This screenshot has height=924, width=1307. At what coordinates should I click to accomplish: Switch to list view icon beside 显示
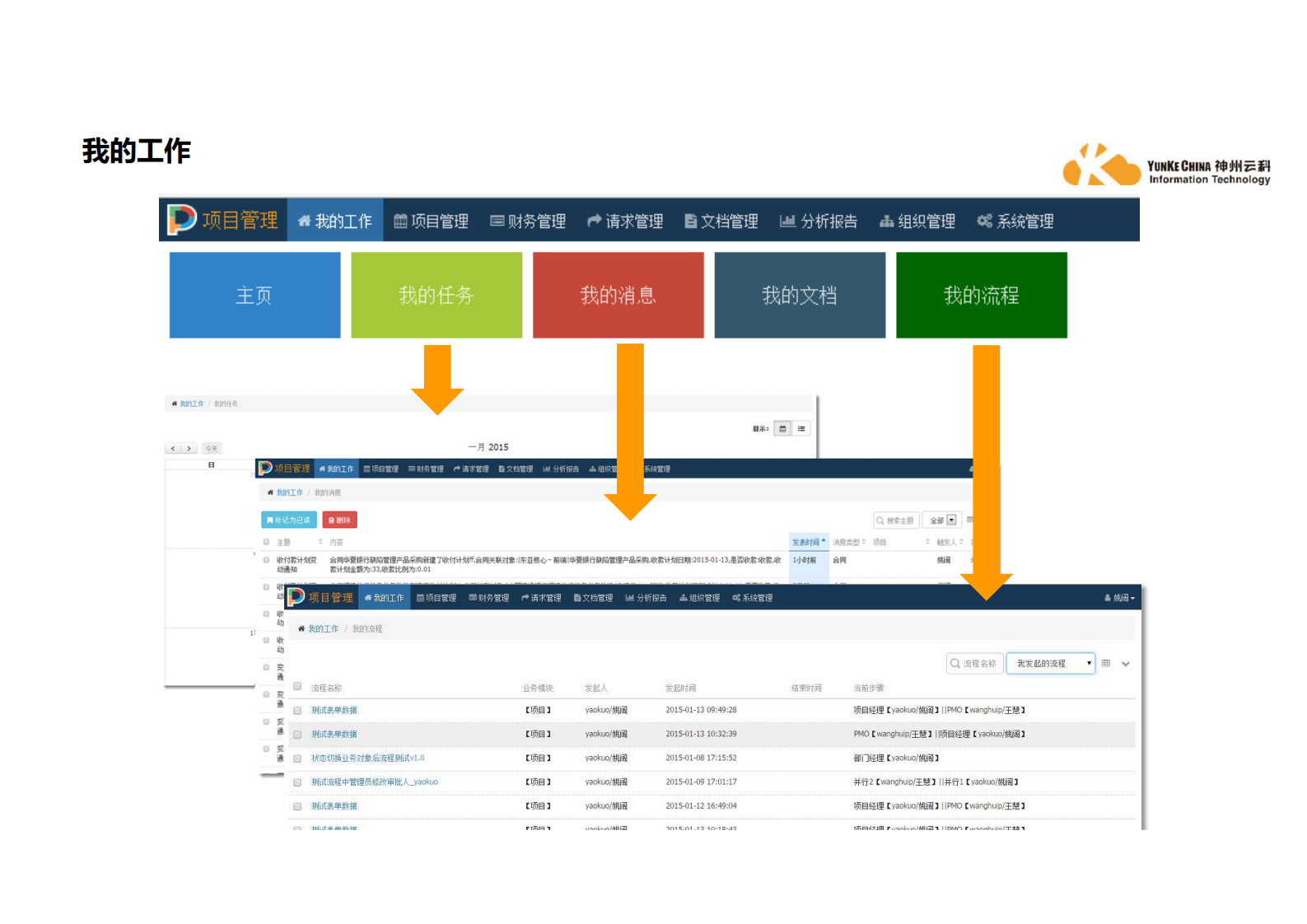[801, 428]
